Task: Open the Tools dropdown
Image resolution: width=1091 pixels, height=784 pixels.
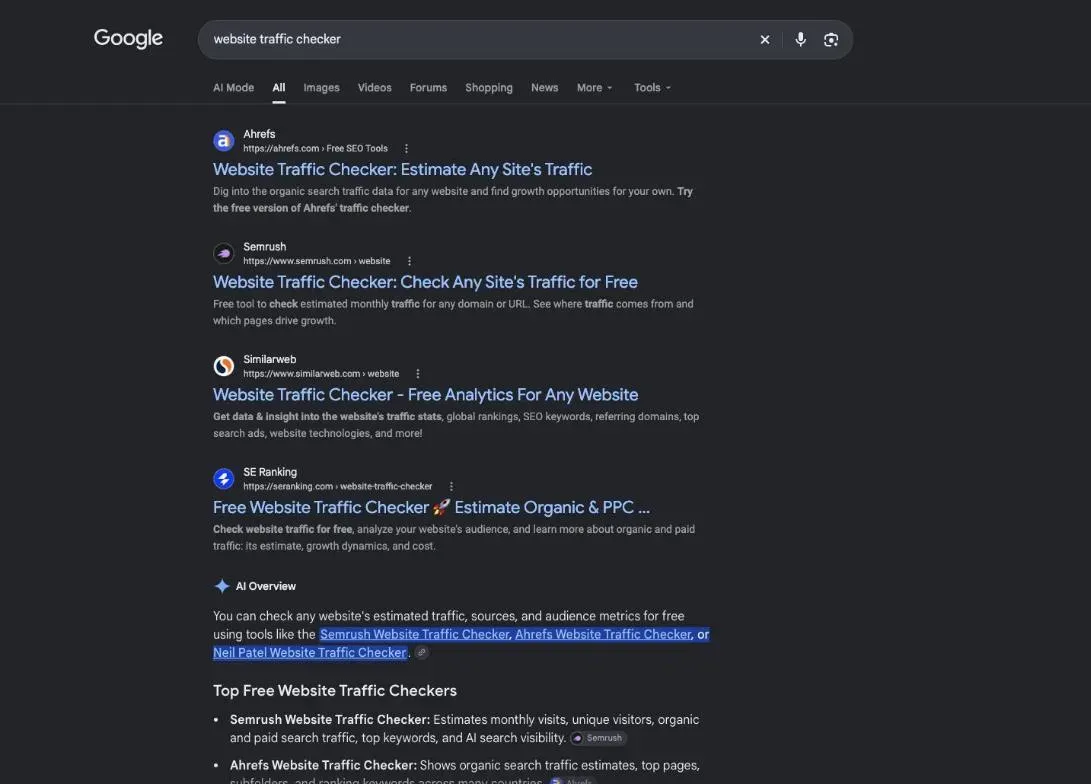Action: pos(652,88)
